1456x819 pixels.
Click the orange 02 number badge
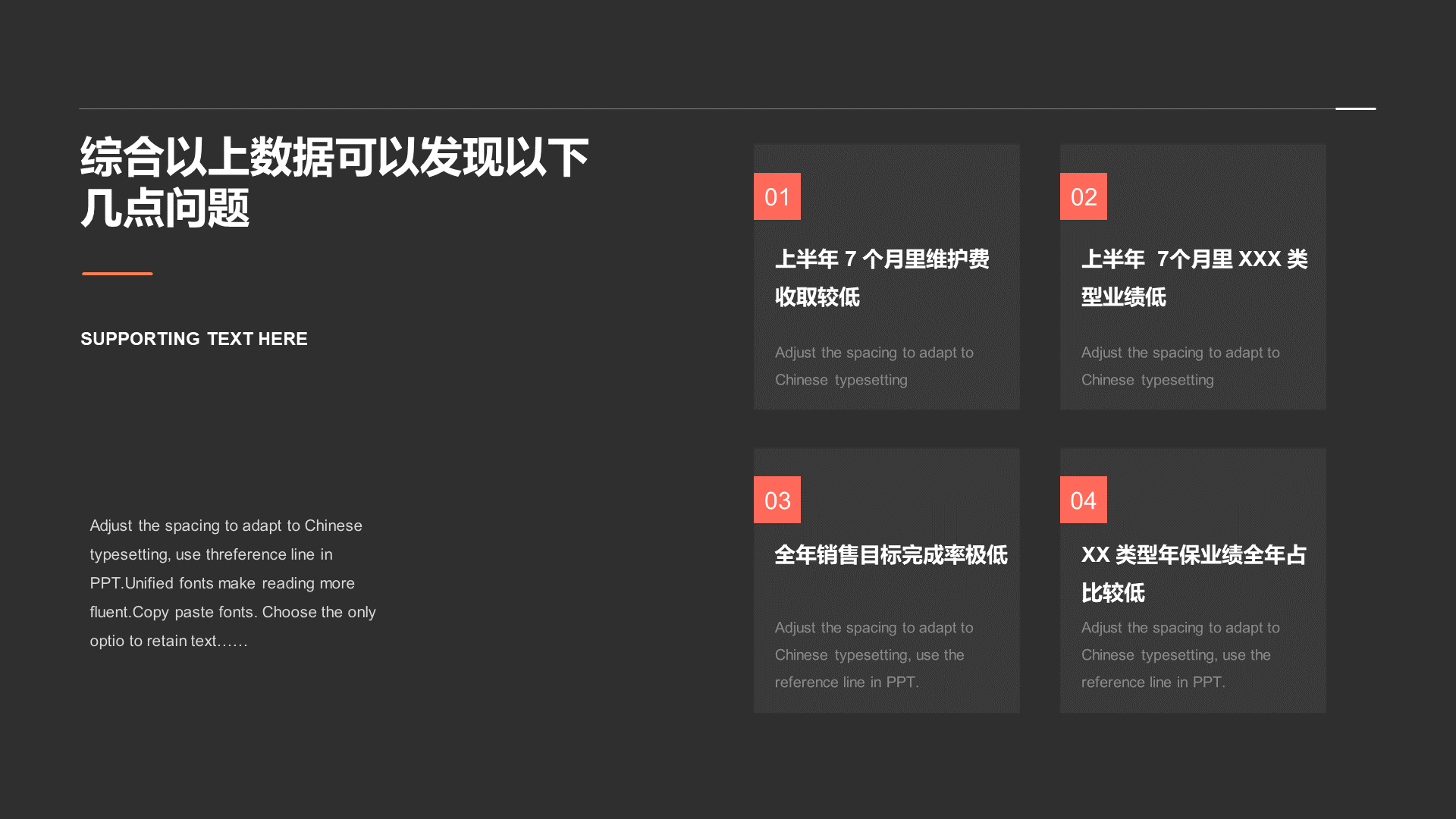click(1084, 196)
